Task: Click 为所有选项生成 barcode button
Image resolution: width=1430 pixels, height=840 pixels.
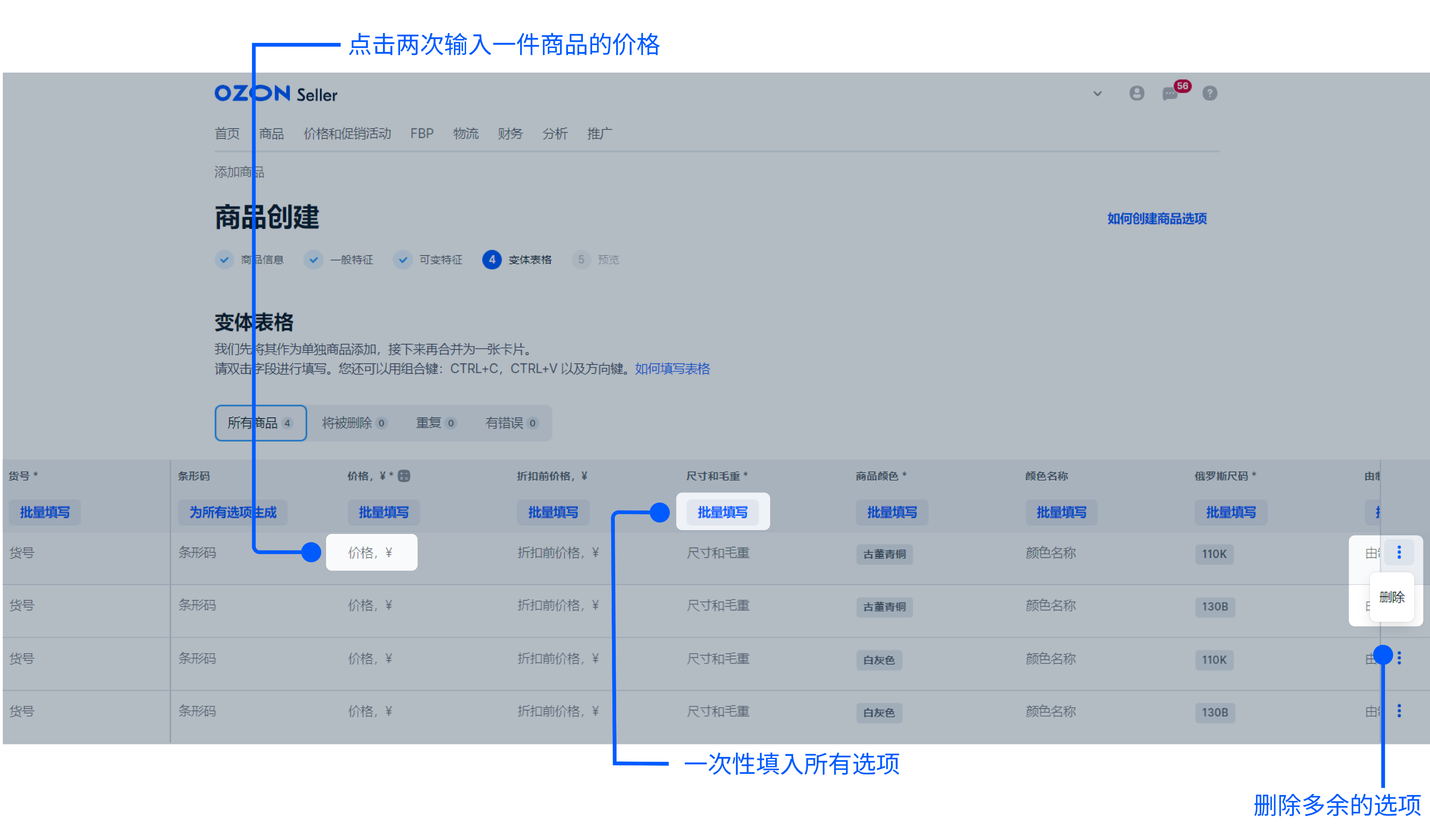Action: click(233, 512)
